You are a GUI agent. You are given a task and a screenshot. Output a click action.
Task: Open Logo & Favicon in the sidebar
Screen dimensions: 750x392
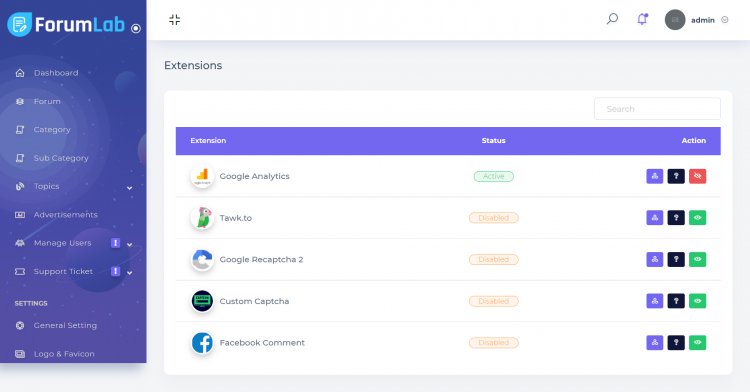click(64, 354)
